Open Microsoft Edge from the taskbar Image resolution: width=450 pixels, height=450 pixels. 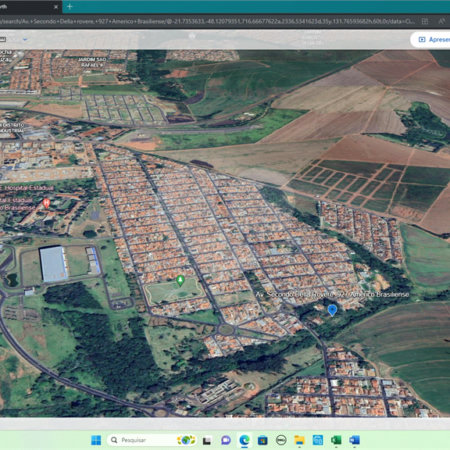(244, 440)
